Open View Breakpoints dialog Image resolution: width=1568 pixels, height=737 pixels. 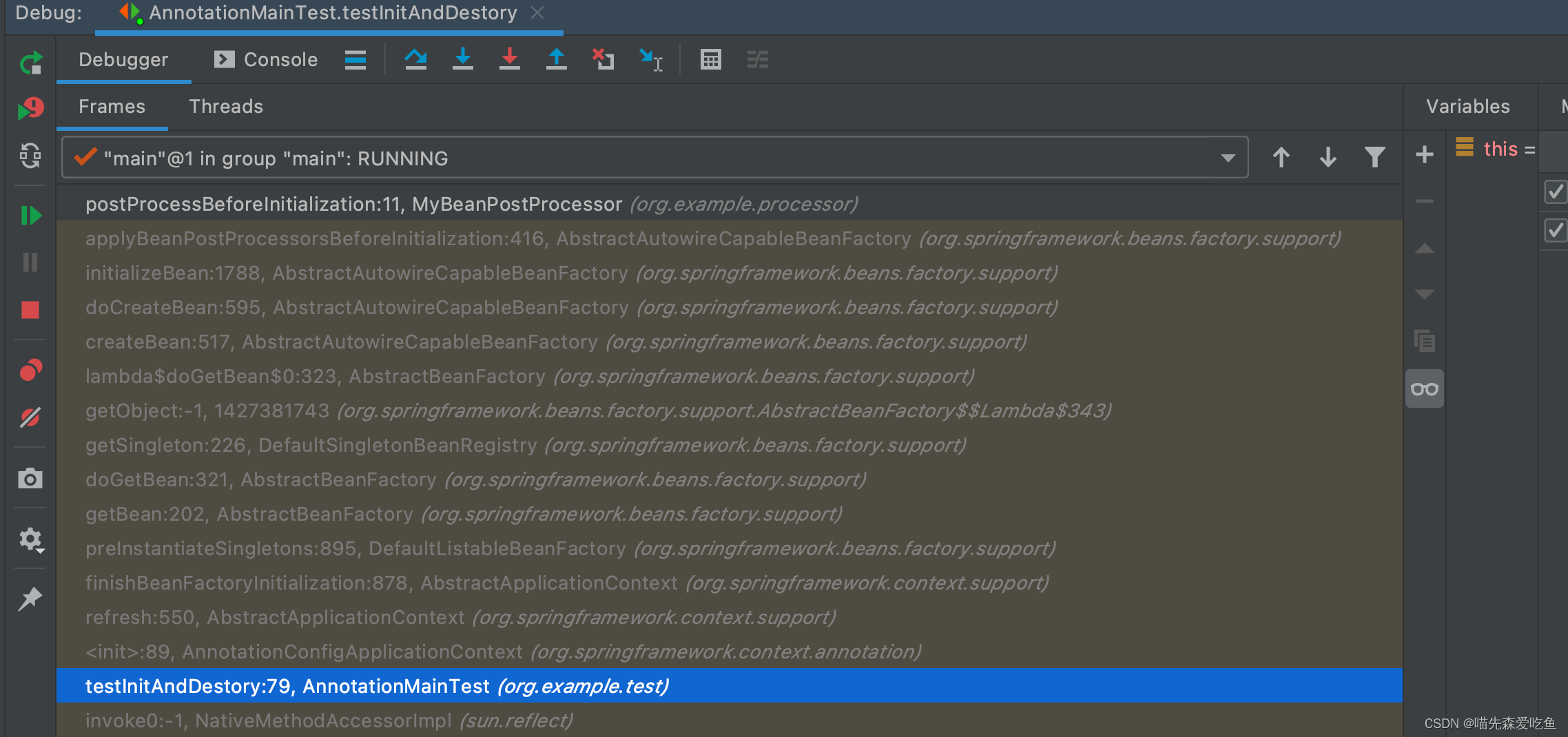[x=30, y=370]
